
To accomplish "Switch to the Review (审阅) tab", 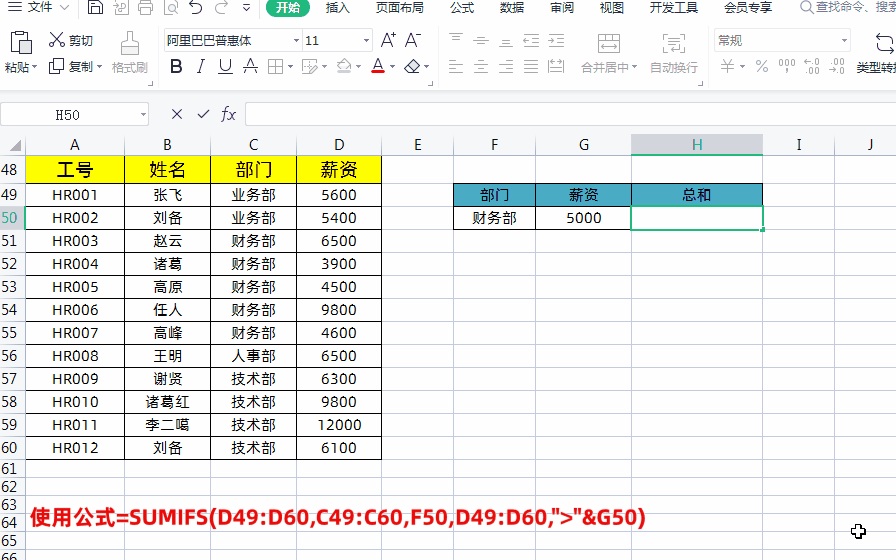I will 562,7.
